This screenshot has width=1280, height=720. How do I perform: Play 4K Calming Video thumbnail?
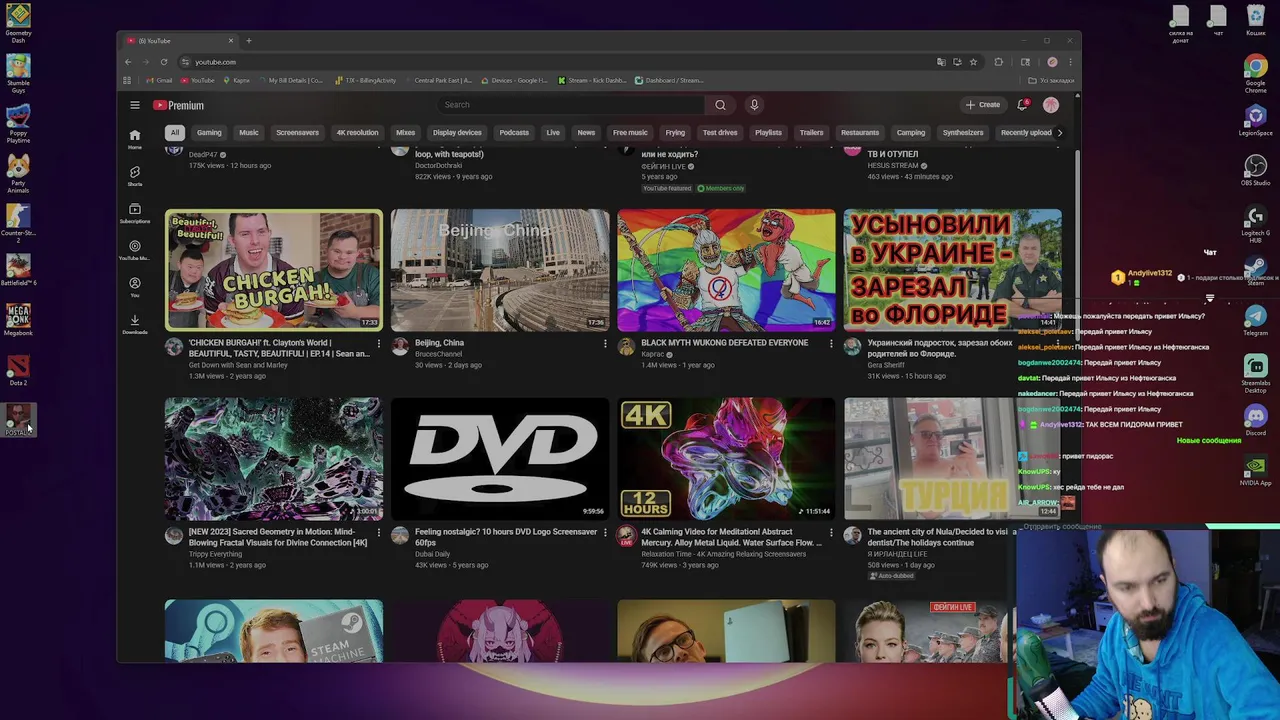[726, 459]
